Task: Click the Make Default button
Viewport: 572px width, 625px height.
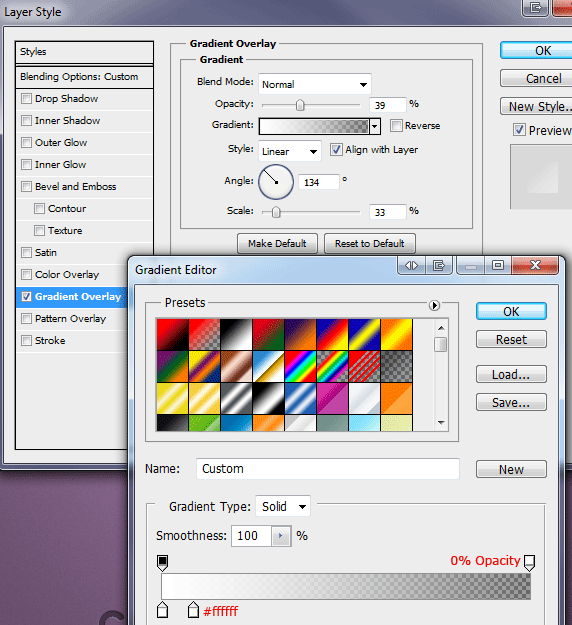Action: [277, 244]
